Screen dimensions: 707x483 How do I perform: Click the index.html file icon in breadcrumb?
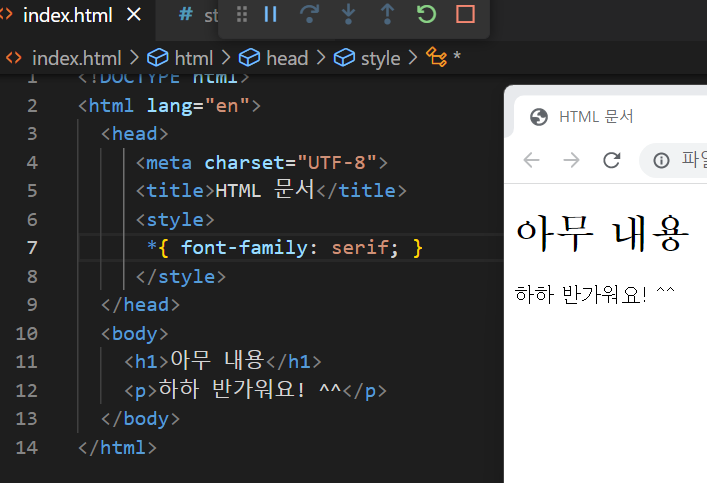(14, 58)
